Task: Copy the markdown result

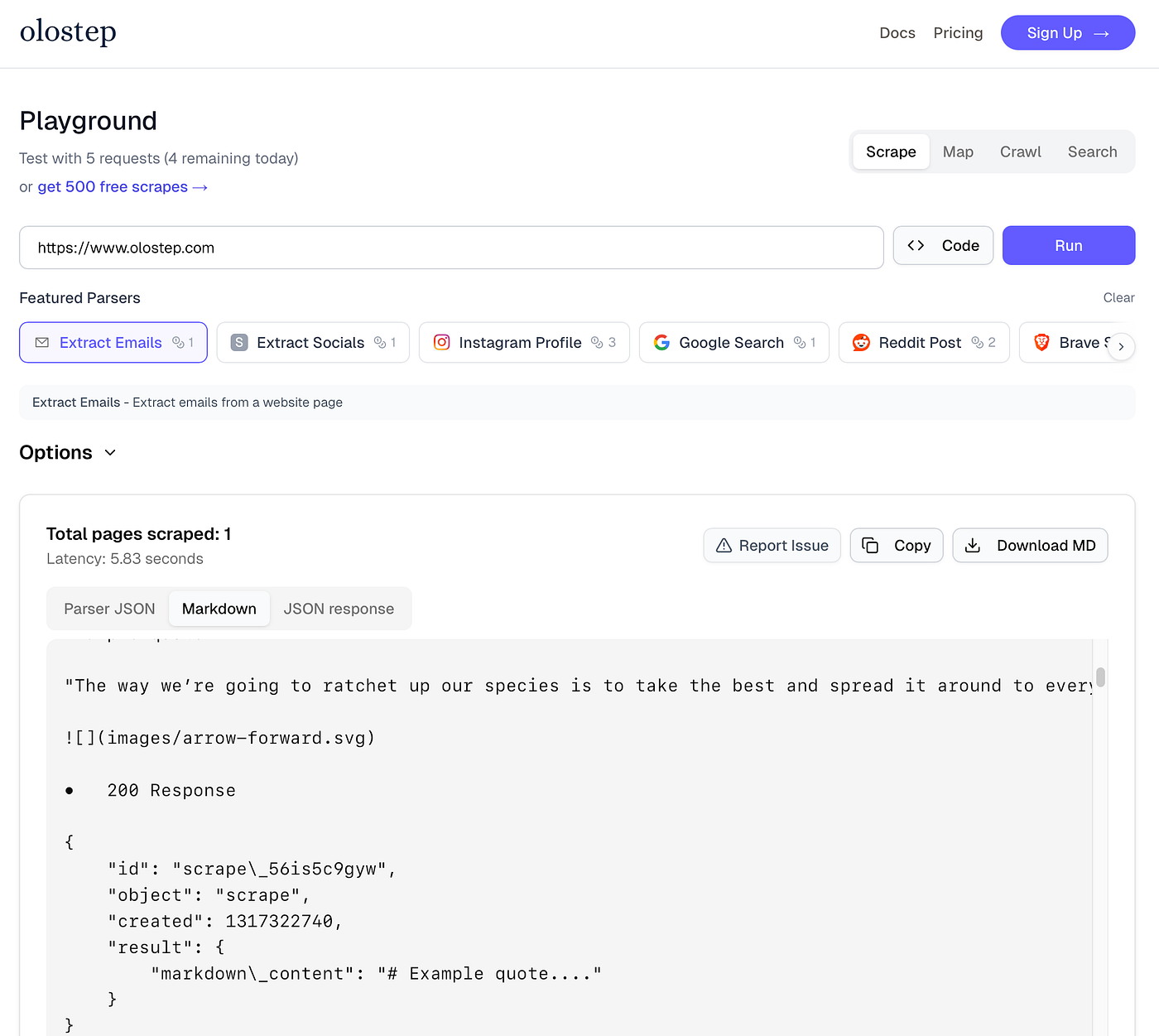Action: 897,546
